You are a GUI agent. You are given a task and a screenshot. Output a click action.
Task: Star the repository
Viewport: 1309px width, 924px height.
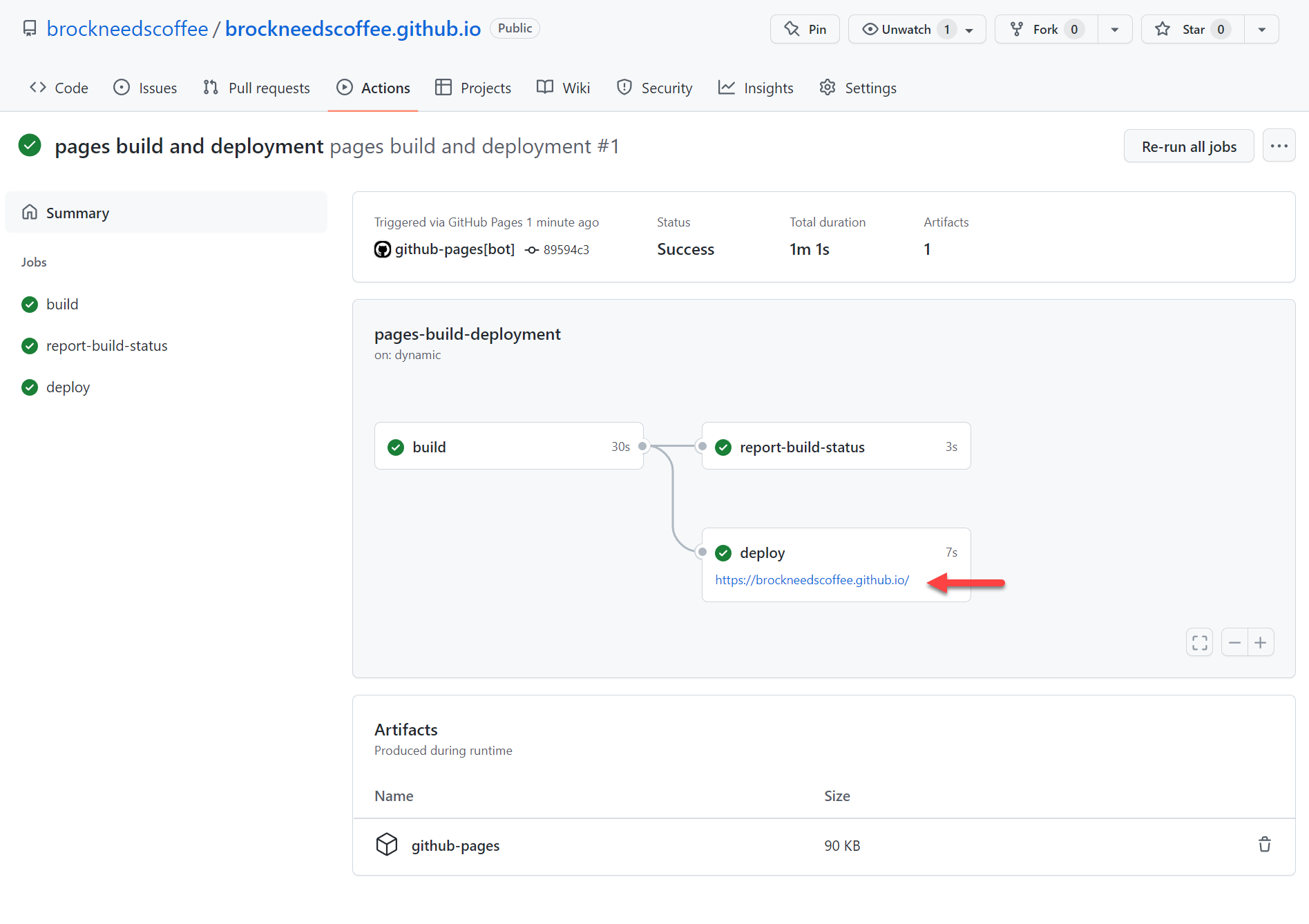pyautogui.click(x=1193, y=29)
